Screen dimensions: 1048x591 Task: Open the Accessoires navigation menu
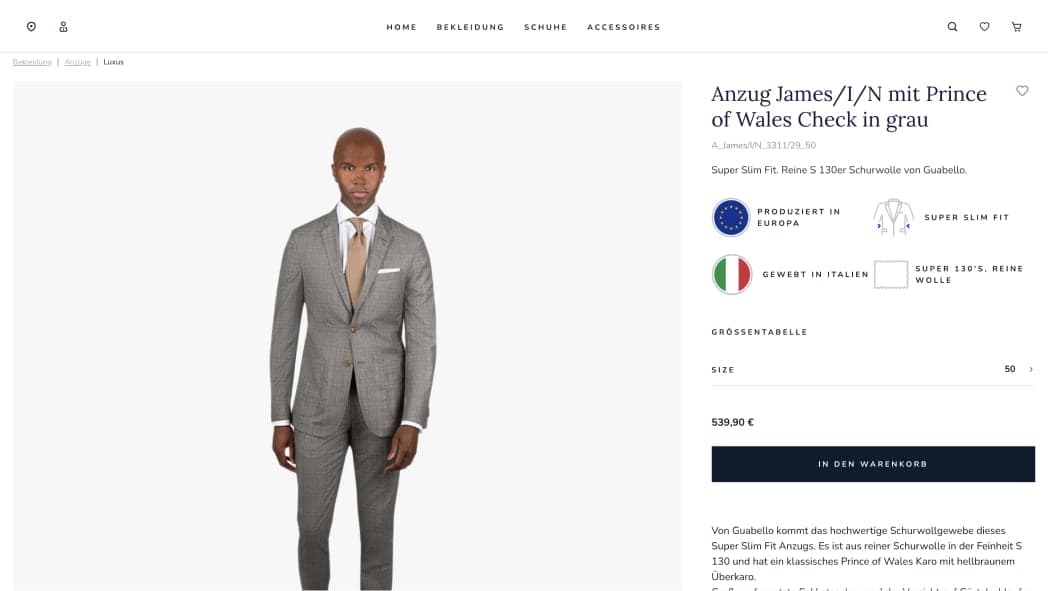click(623, 27)
